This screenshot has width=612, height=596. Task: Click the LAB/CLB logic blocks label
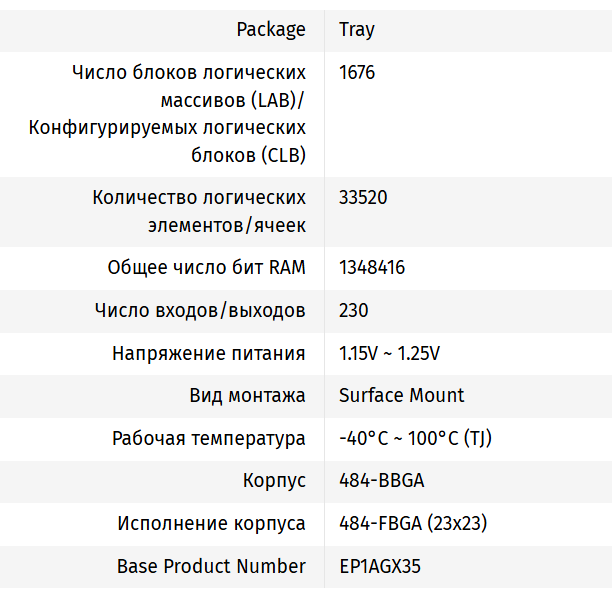168,114
